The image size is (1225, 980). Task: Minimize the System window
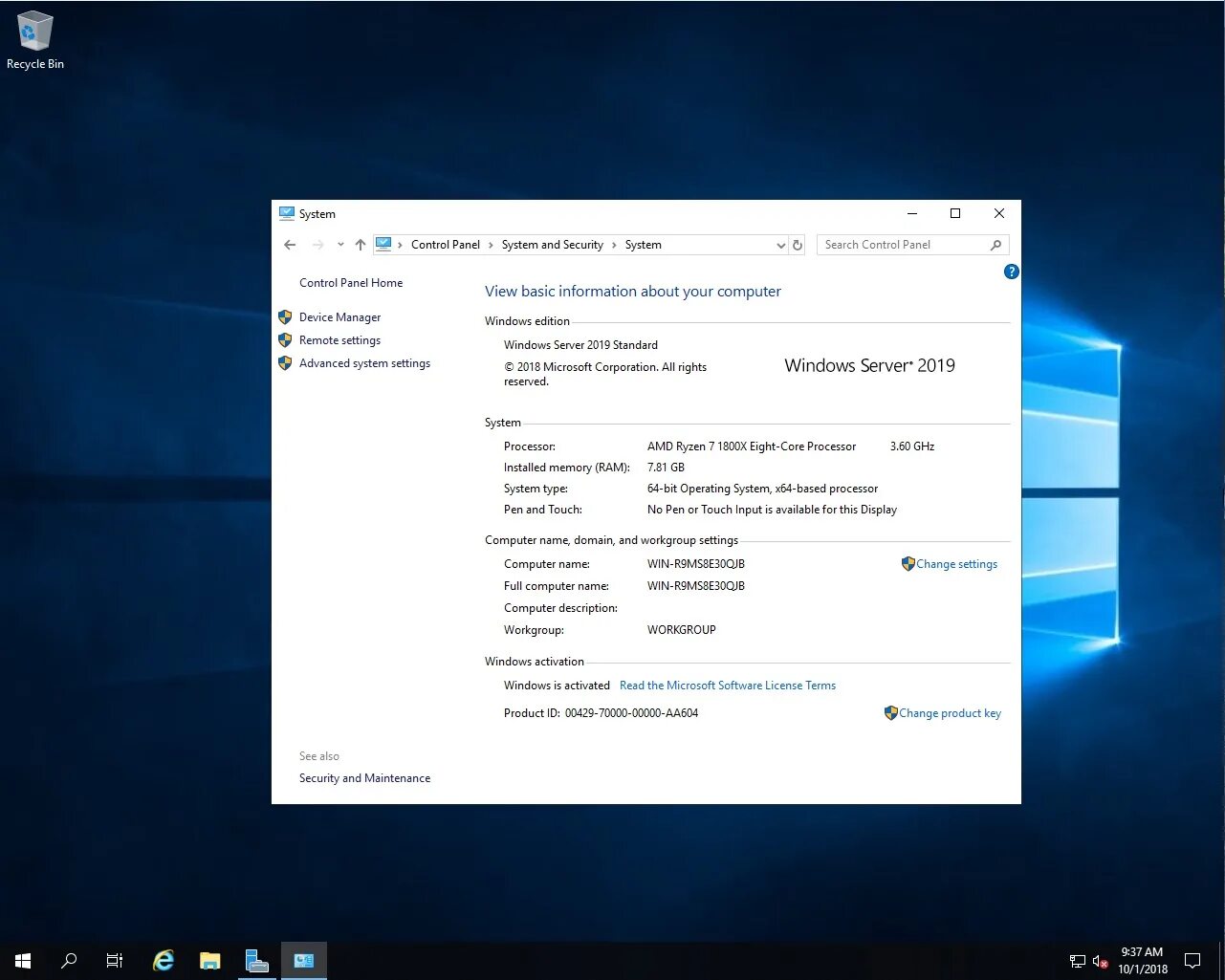tap(912, 213)
